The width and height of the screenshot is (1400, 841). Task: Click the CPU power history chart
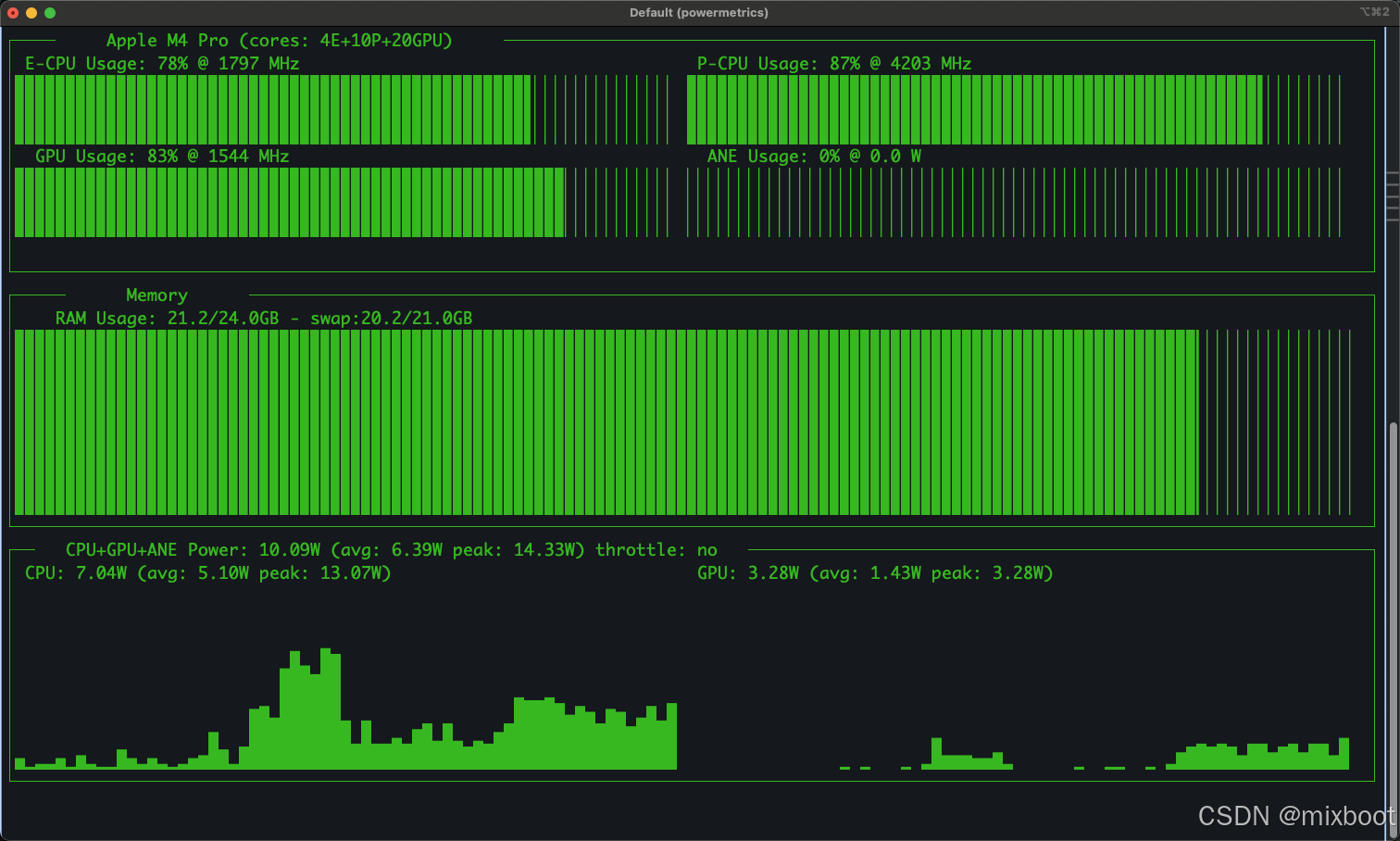345,709
